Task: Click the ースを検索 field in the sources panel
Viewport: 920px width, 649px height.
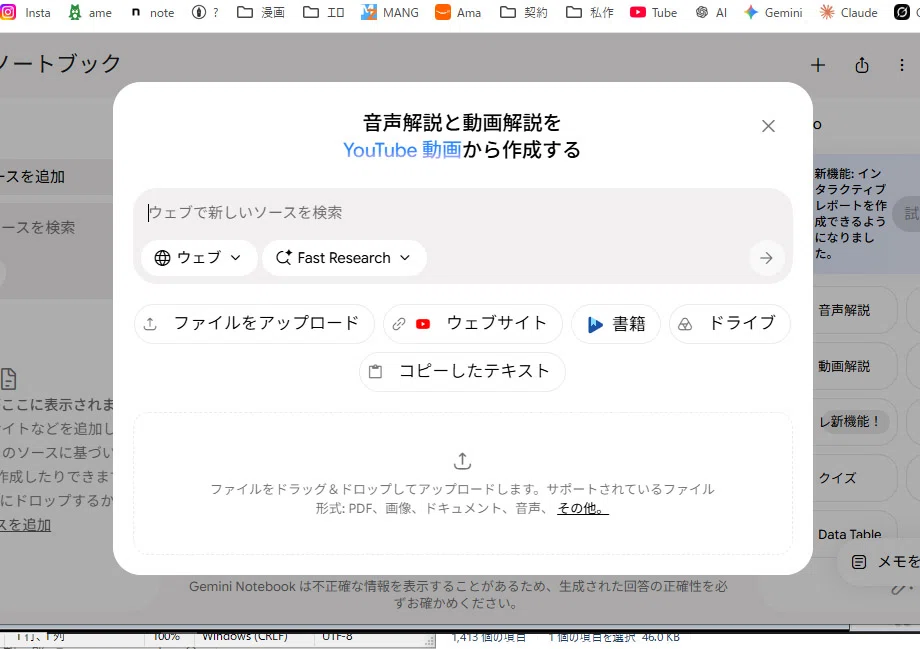Action: pos(38,228)
